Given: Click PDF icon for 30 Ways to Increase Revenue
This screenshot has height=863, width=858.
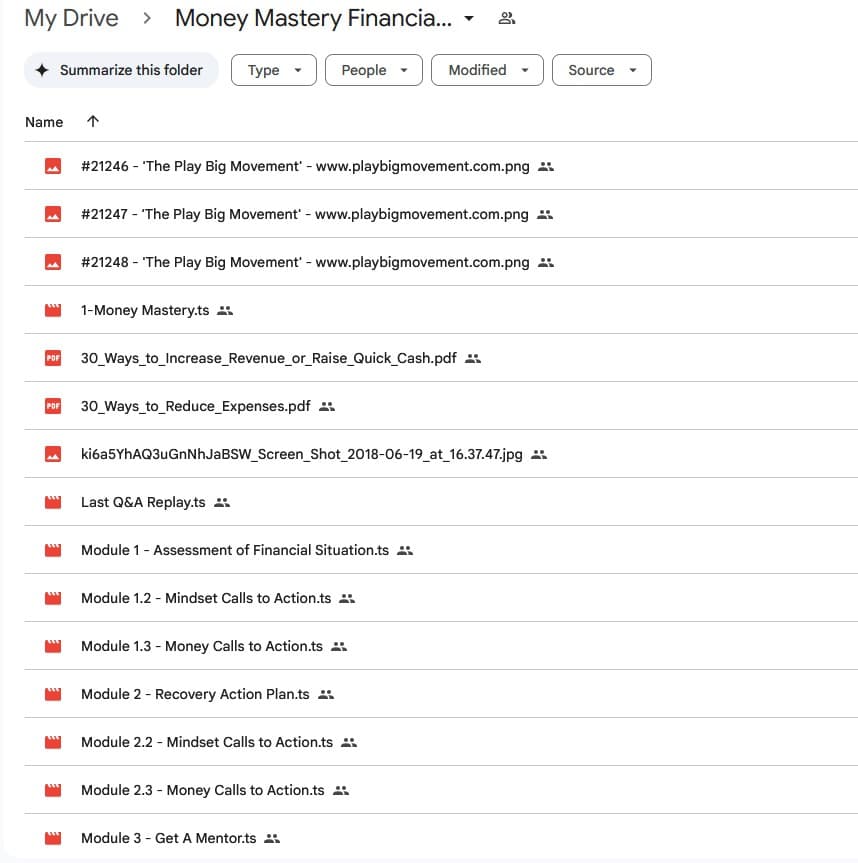Looking at the screenshot, I should [53, 358].
